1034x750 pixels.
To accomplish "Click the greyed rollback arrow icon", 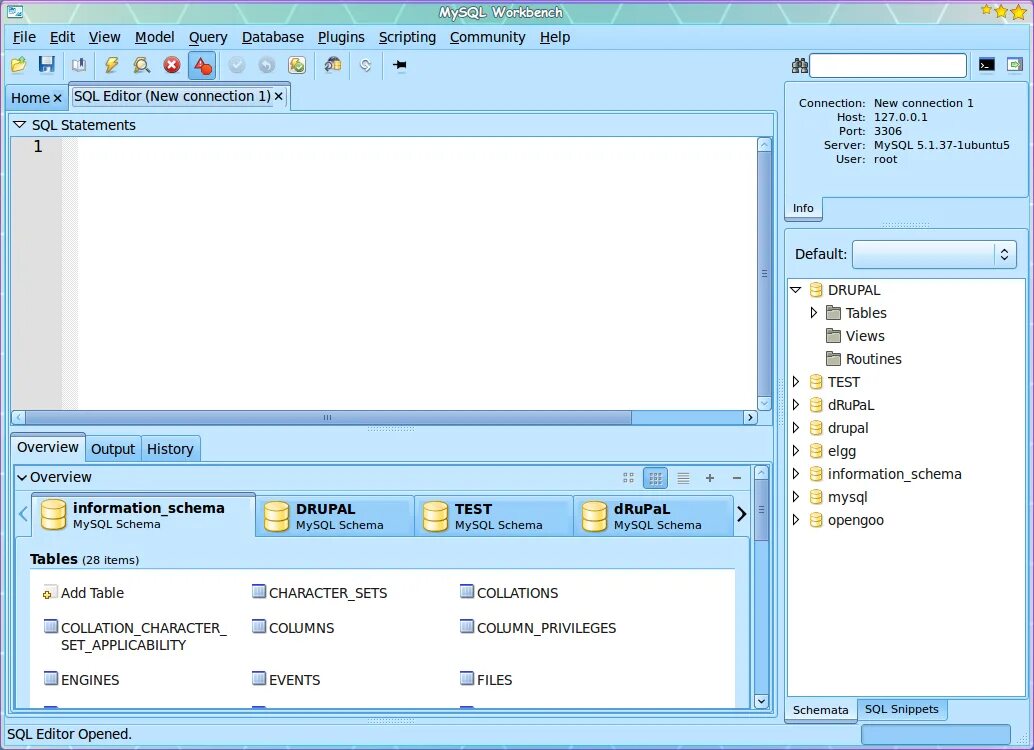I will coord(266,65).
